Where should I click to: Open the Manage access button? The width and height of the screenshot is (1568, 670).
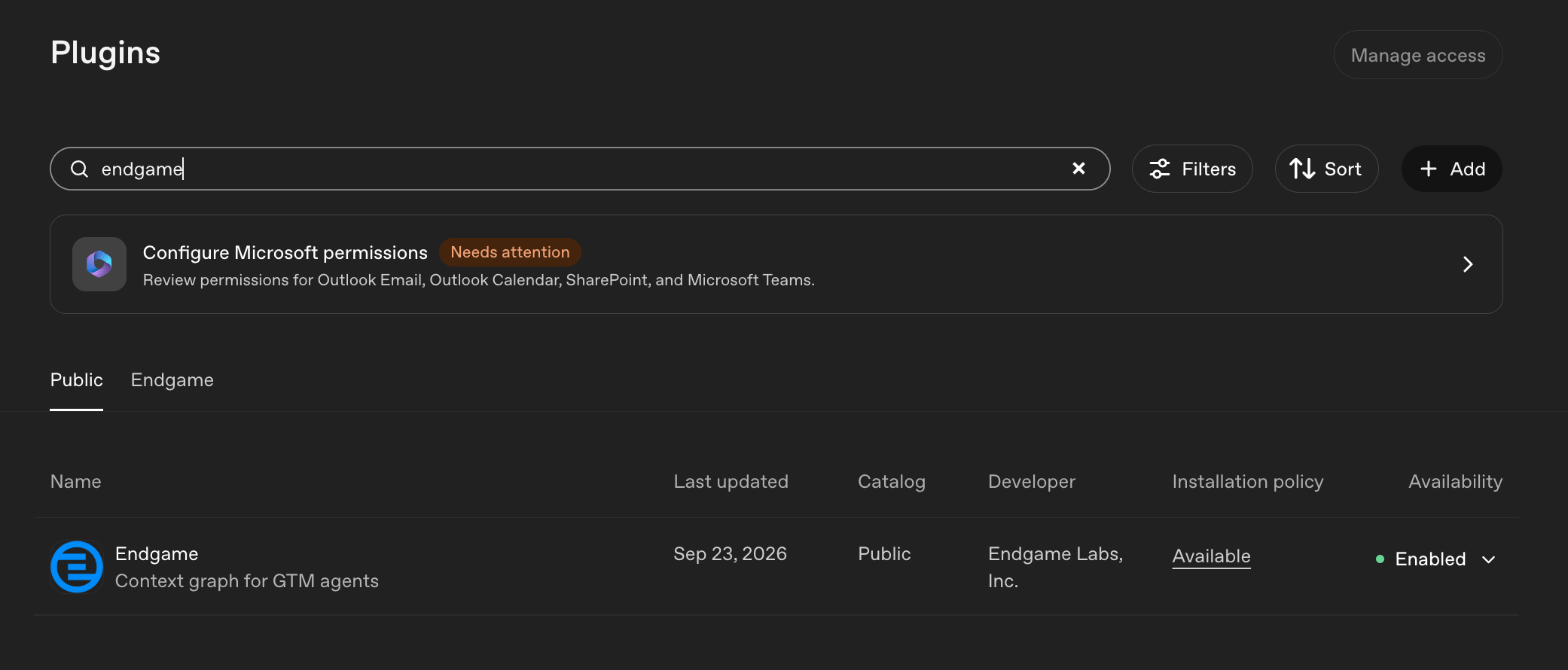click(1418, 55)
